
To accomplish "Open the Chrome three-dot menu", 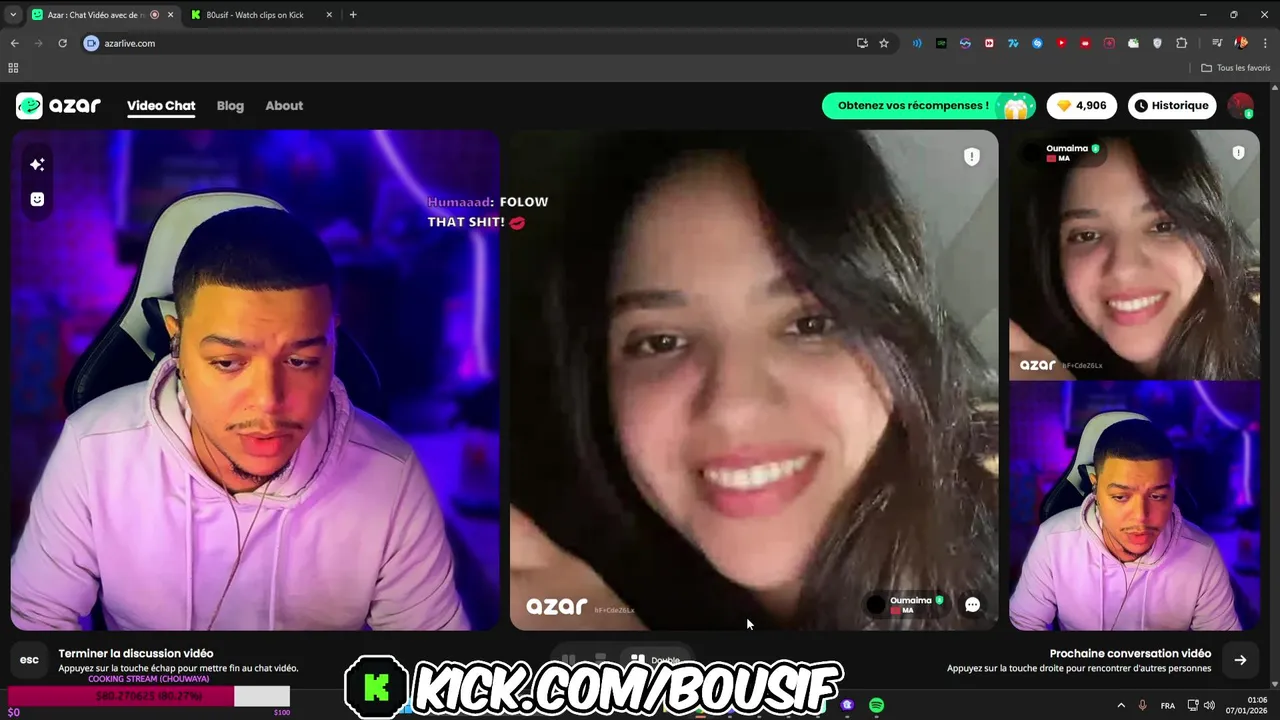I will pyautogui.click(x=1264, y=43).
